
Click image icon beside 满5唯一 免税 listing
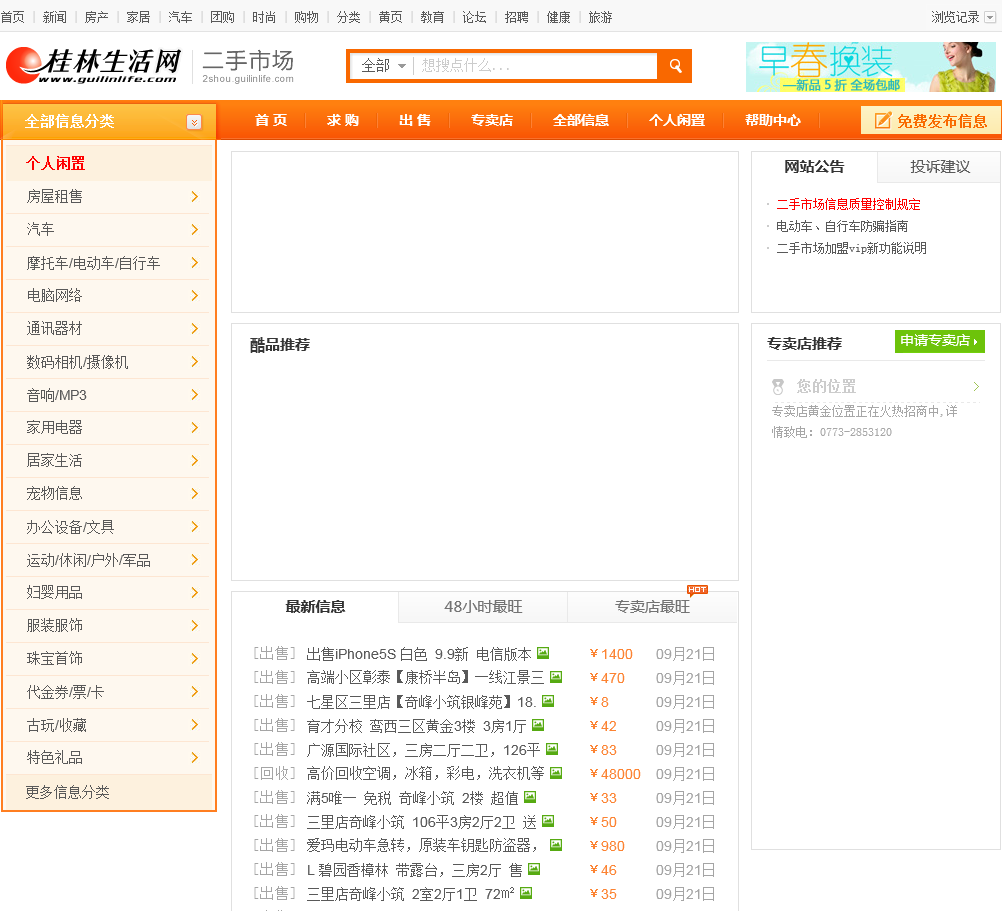click(530, 797)
